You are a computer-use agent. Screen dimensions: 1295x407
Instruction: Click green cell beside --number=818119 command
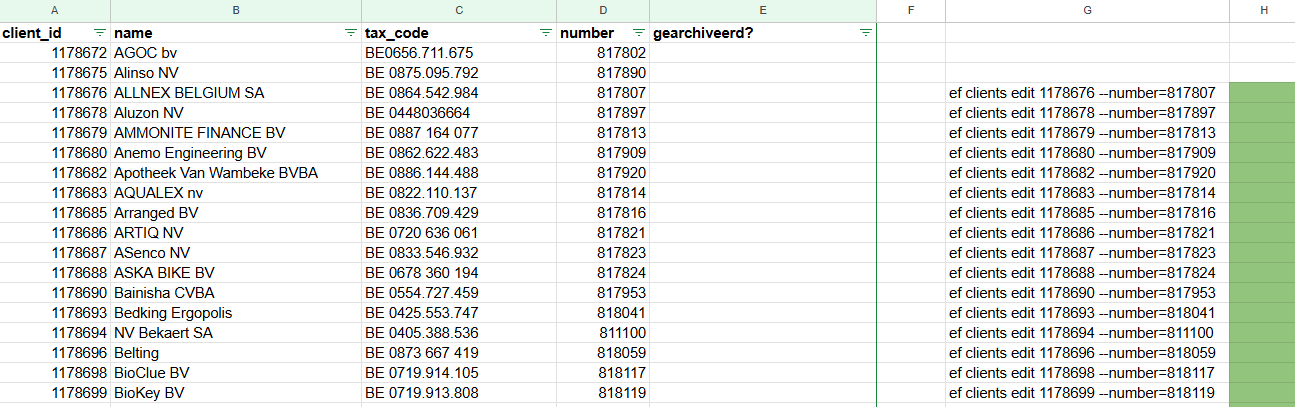[1262, 393]
